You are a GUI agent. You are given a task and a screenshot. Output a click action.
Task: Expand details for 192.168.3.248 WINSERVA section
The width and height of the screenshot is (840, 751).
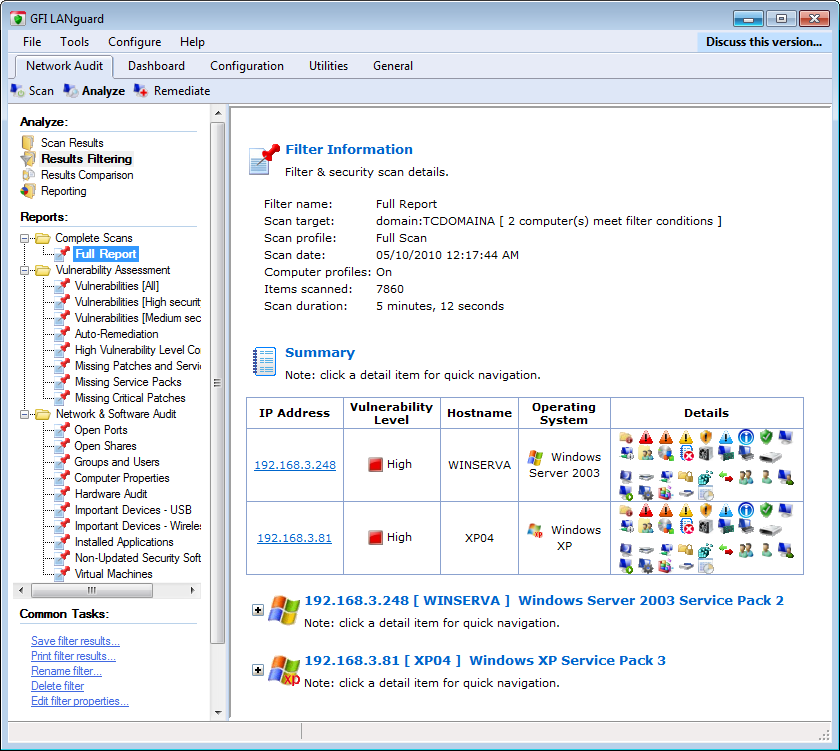point(258,610)
